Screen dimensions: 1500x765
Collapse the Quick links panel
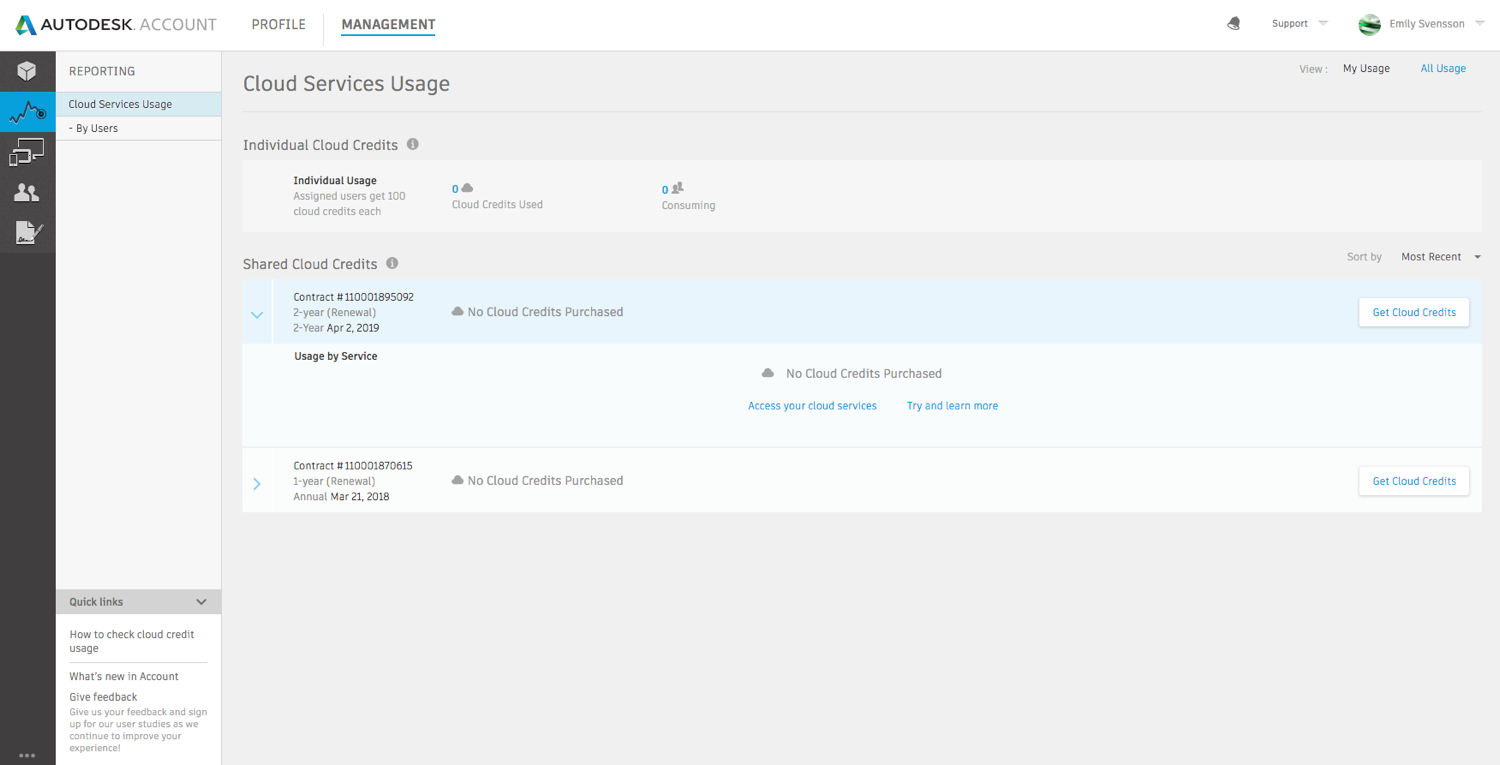[201, 602]
